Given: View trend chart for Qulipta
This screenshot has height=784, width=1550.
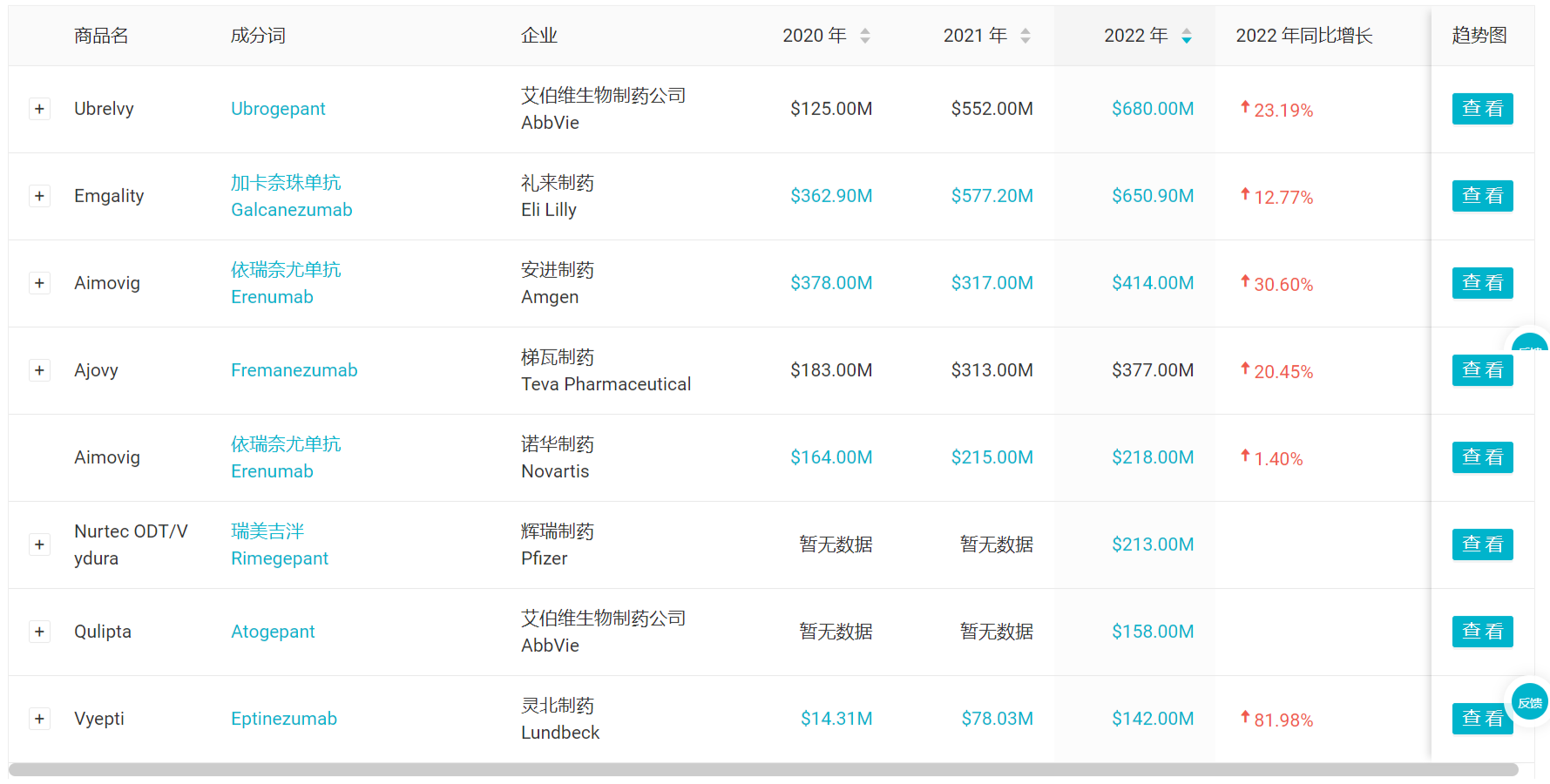Looking at the screenshot, I should coord(1482,632).
